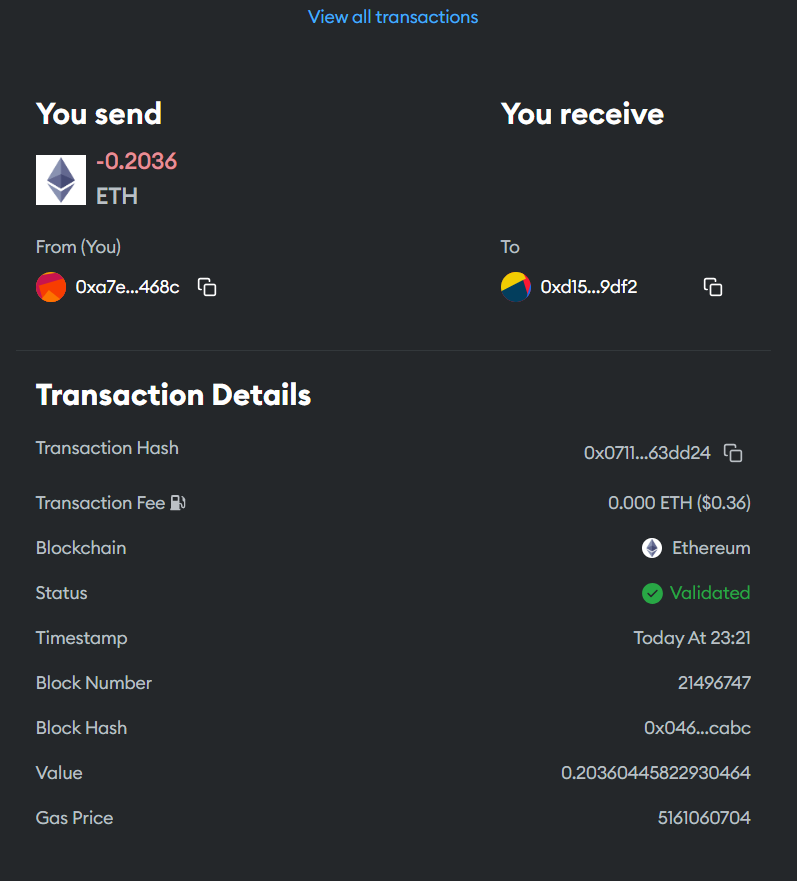Viewport: 797px width, 881px height.
Task: Copy the sender address 0xa7e...468c
Action: click(x=207, y=287)
